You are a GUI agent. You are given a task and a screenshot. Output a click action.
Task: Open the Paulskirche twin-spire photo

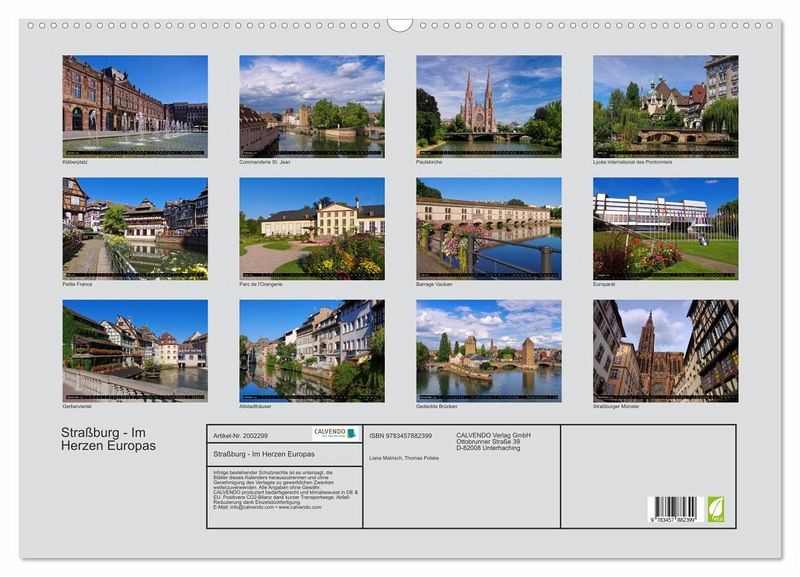tap(489, 106)
